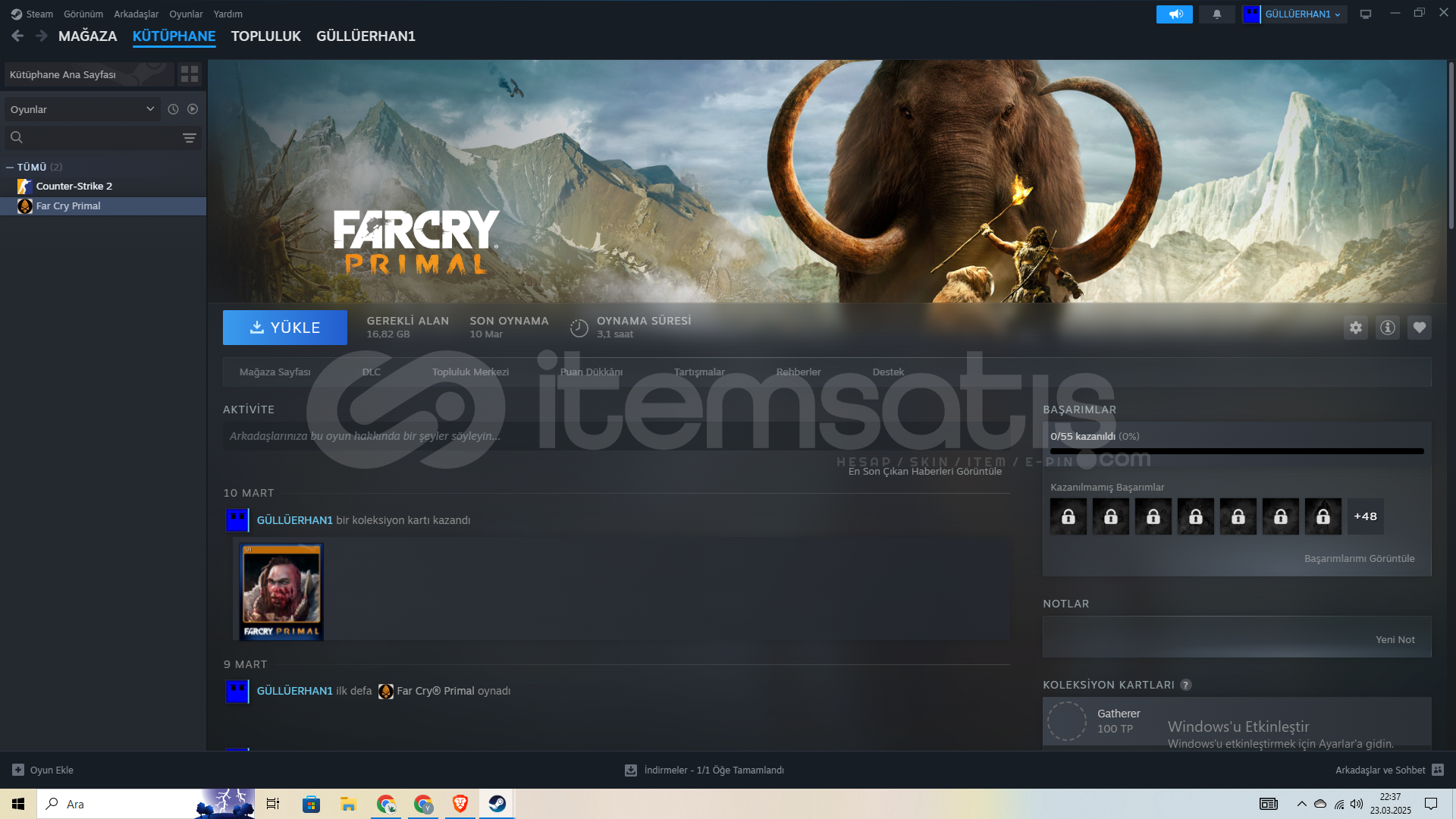Expand the Oyunlar collection dropdown
1456x819 pixels.
pyautogui.click(x=82, y=109)
